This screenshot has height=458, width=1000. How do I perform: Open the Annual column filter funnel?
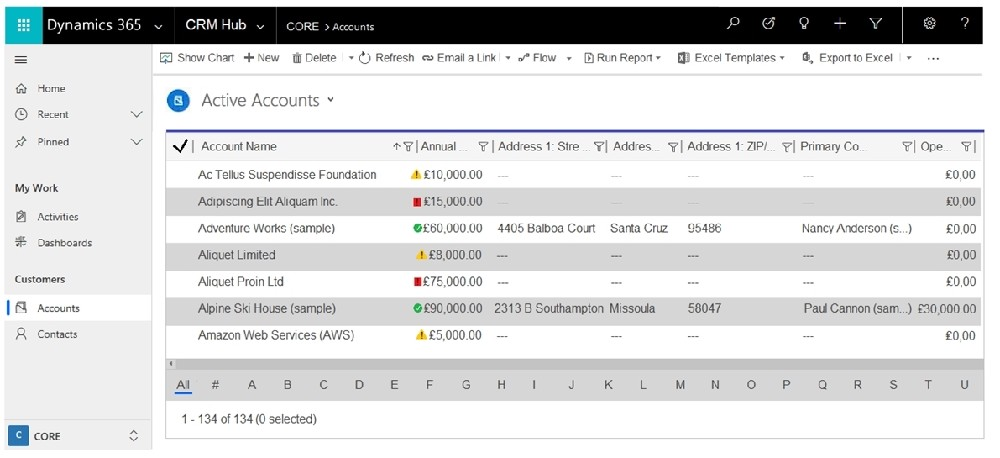click(483, 147)
